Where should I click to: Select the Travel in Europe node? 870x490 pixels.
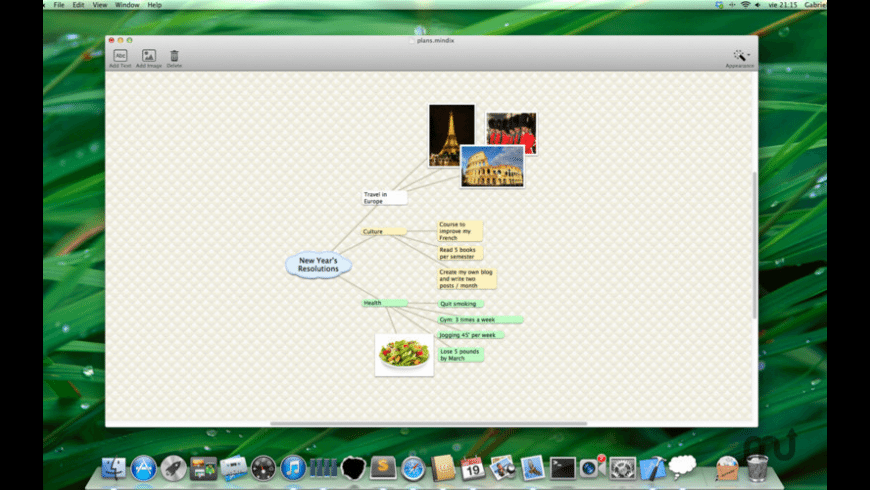385,198
